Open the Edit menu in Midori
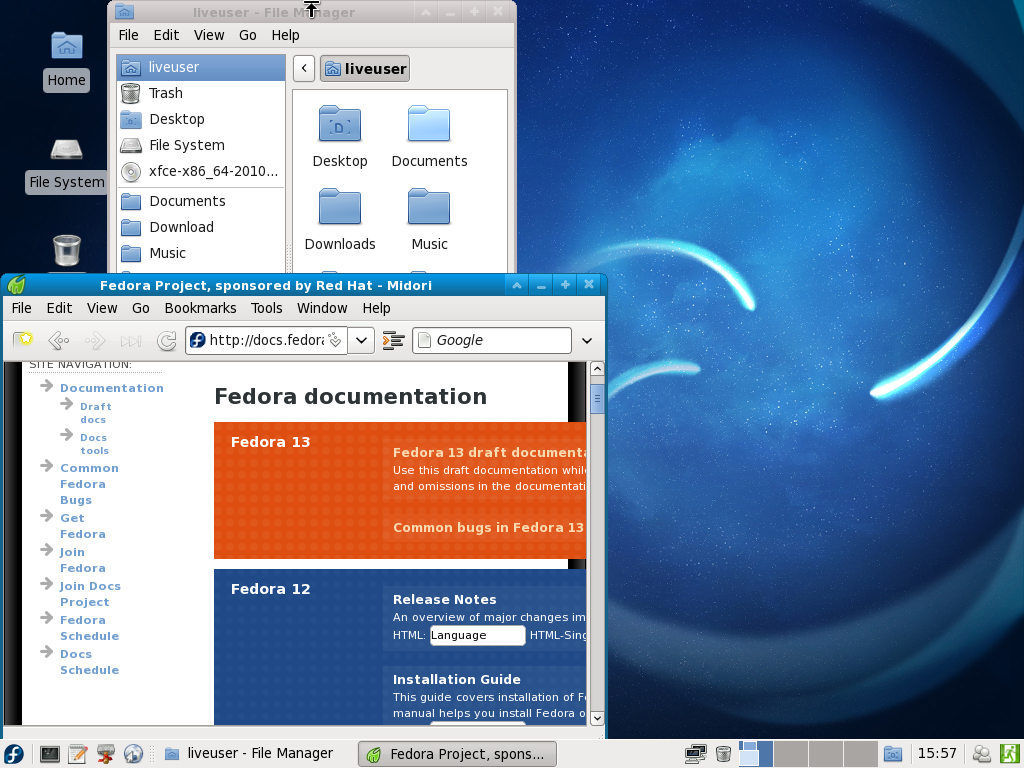1024x768 pixels. pyautogui.click(x=59, y=308)
